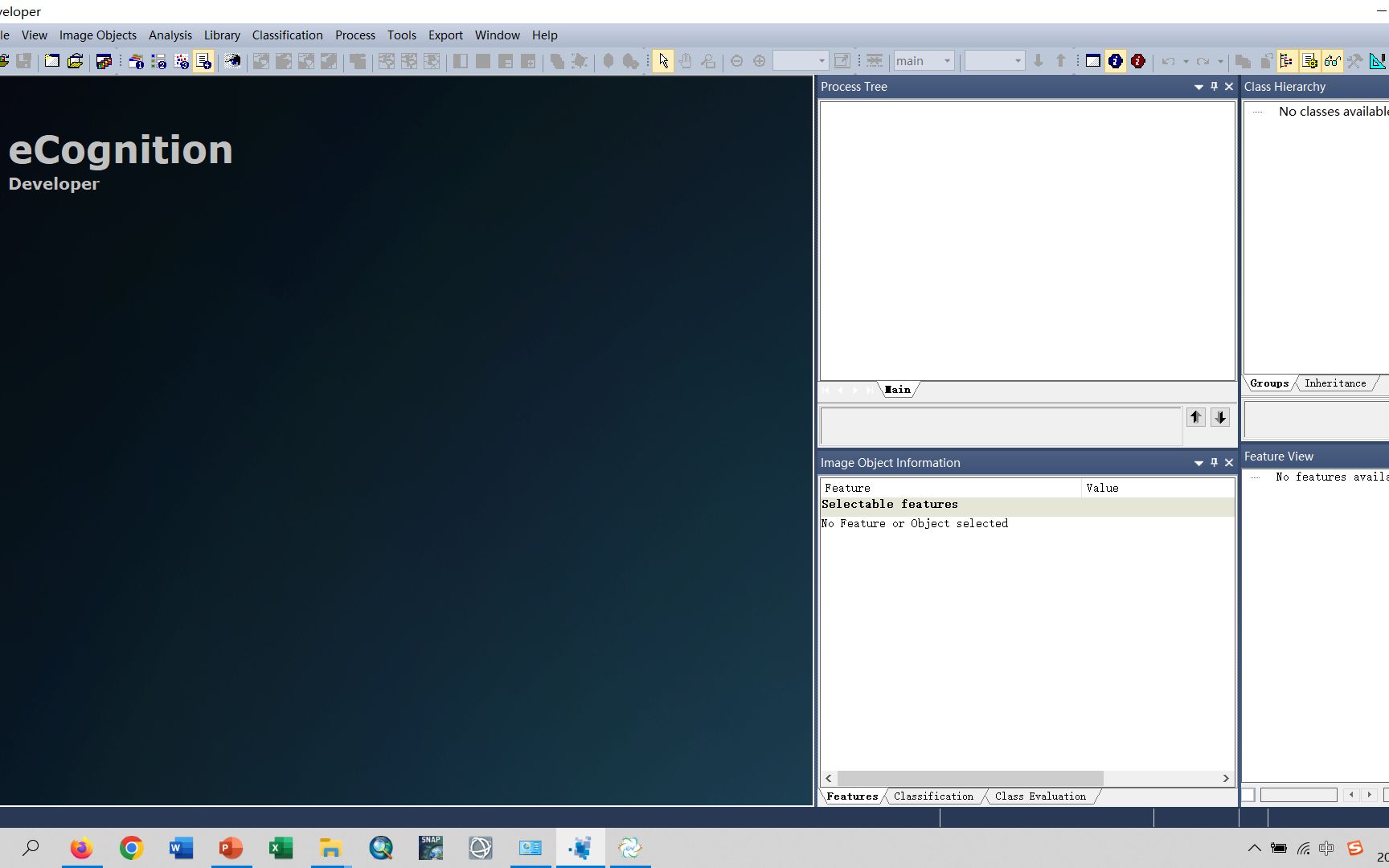Viewport: 1389px width, 868px height.
Task: Select the arrow cursor pointer tool
Action: coord(663,61)
